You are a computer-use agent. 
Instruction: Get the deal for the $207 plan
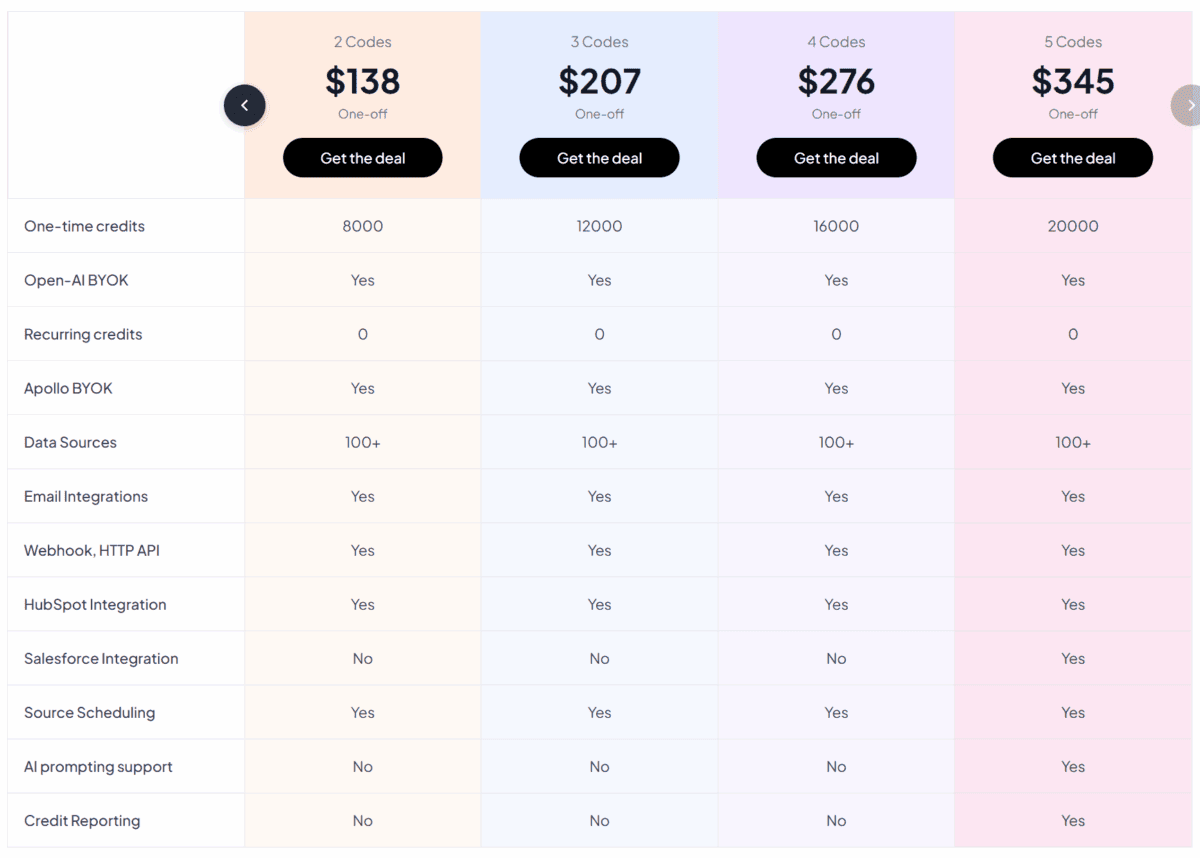(x=599, y=158)
